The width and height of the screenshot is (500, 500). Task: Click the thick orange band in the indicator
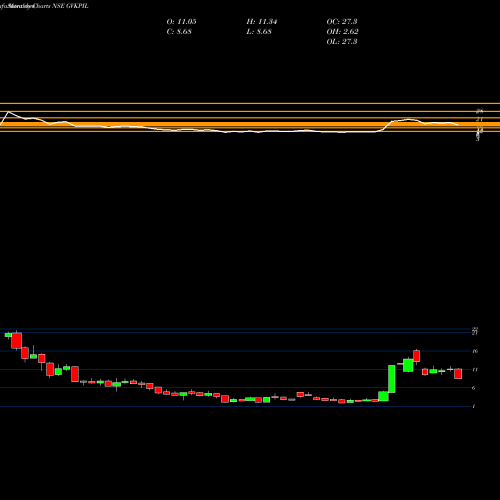250,125
